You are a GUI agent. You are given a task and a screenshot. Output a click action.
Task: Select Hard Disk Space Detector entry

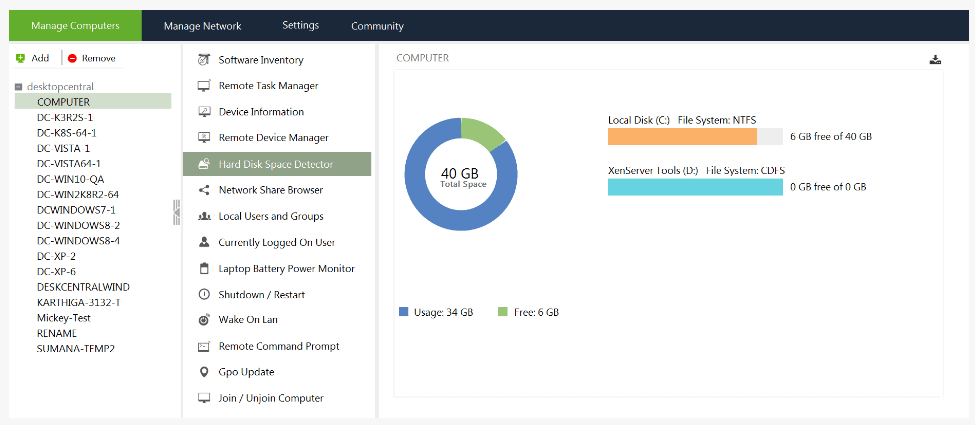point(277,164)
